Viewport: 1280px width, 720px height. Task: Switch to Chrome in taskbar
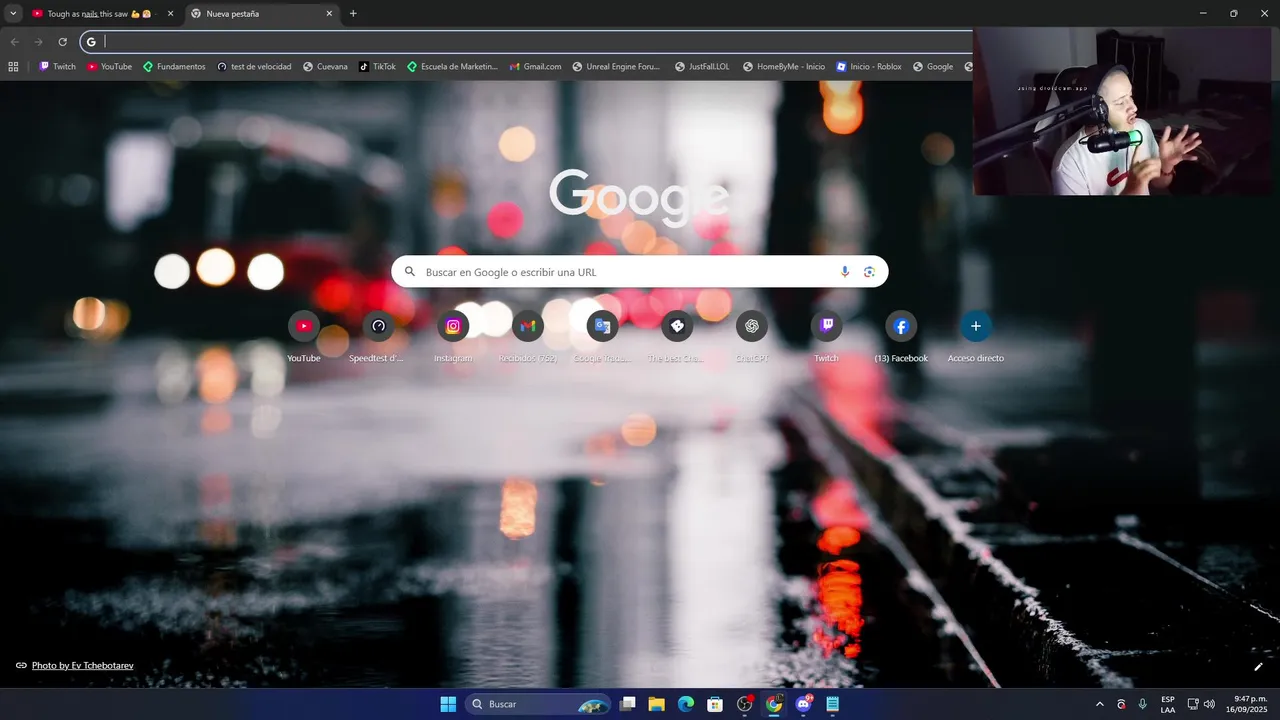click(773, 704)
